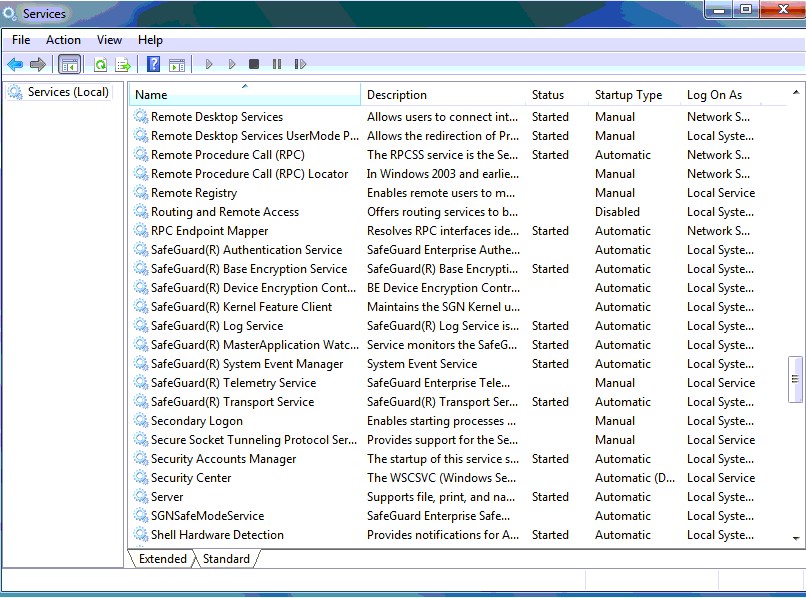This screenshot has width=806, height=598.
Task: Select SafeGuard(R) System Event Manager
Action: click(x=247, y=364)
